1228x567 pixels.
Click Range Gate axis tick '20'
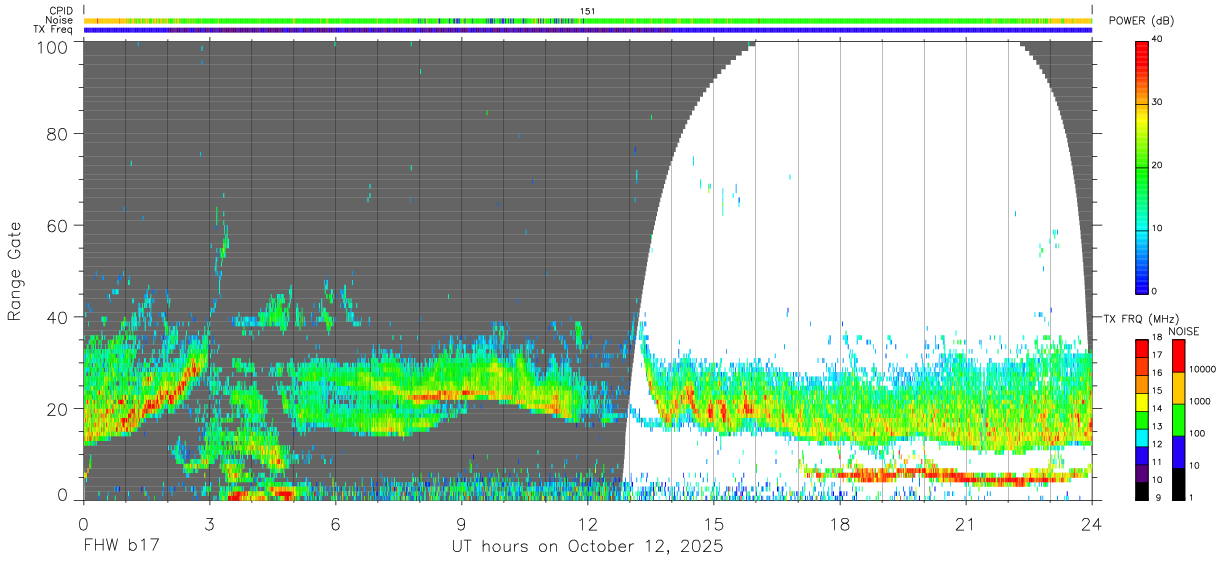coord(58,408)
